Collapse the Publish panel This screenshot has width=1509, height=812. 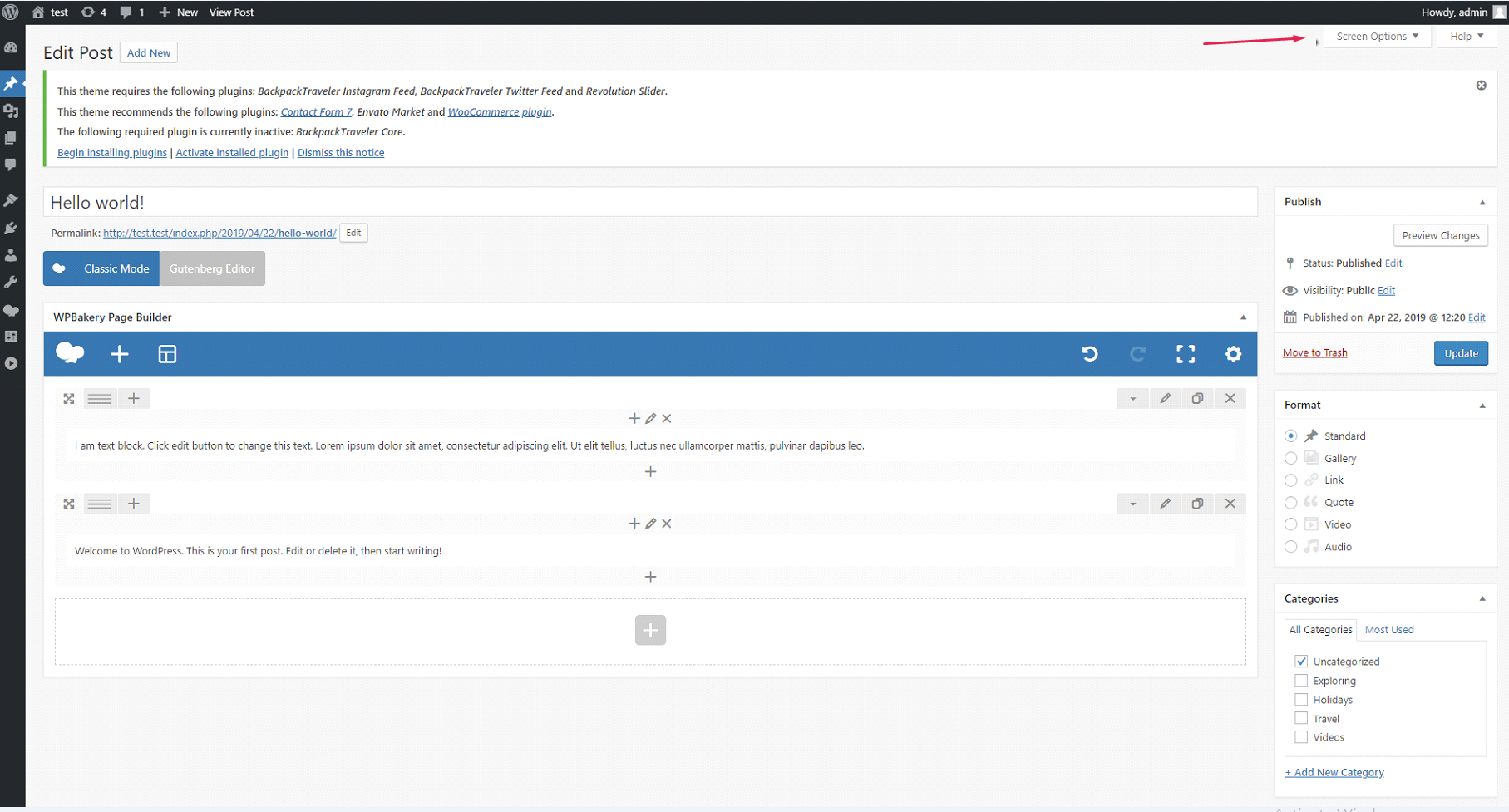coord(1482,202)
